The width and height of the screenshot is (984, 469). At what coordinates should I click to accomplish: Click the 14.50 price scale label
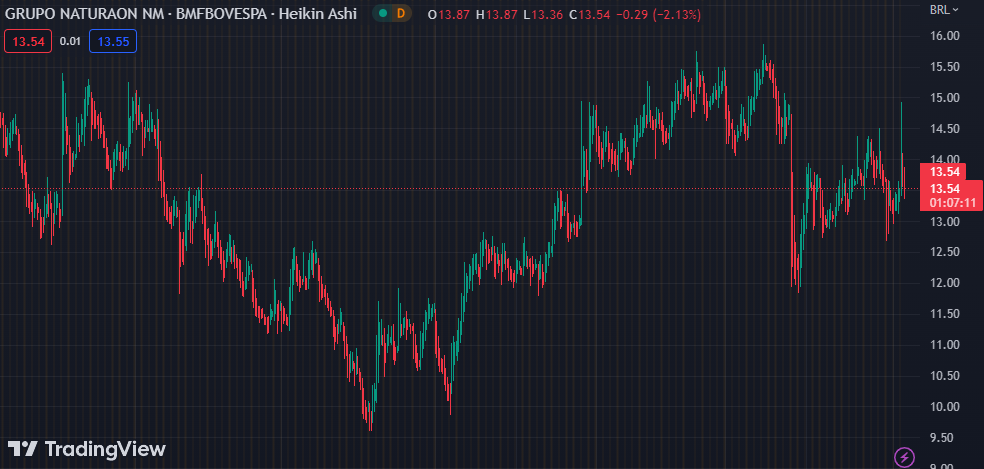pyautogui.click(x=945, y=129)
